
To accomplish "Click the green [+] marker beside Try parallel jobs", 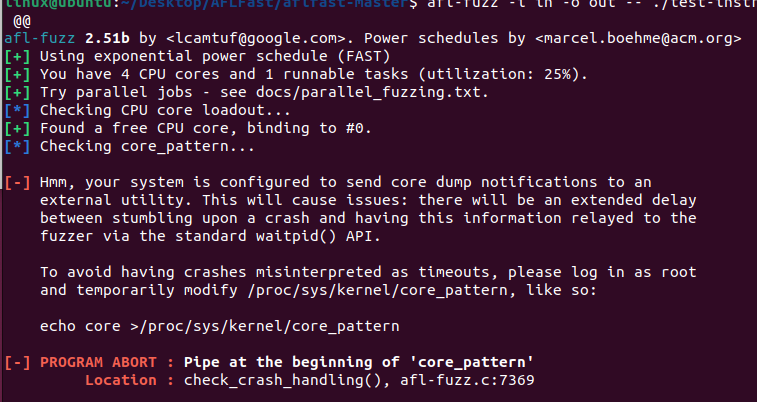I will (17, 93).
